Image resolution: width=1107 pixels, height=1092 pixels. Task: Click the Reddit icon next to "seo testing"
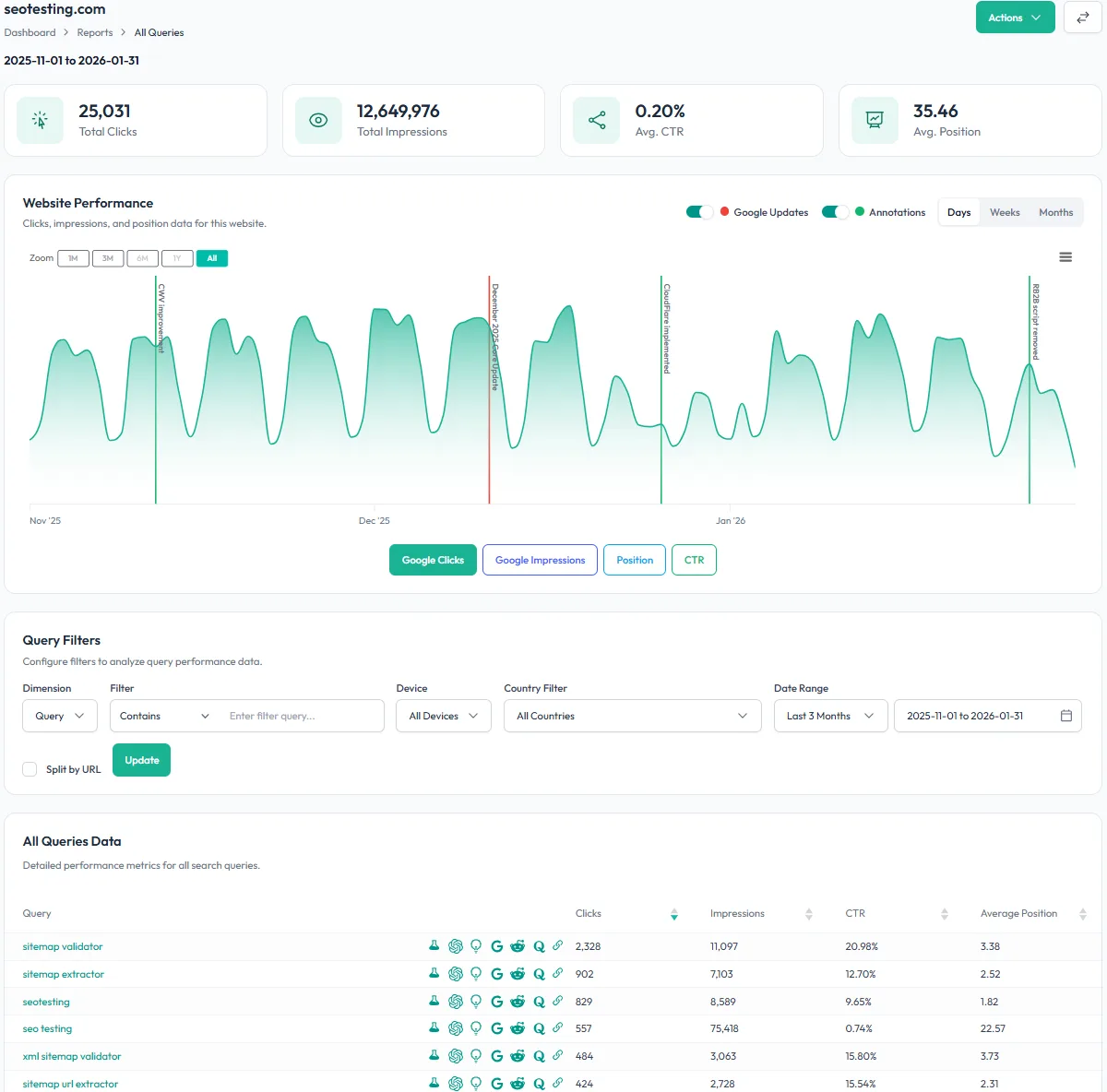click(x=518, y=1028)
